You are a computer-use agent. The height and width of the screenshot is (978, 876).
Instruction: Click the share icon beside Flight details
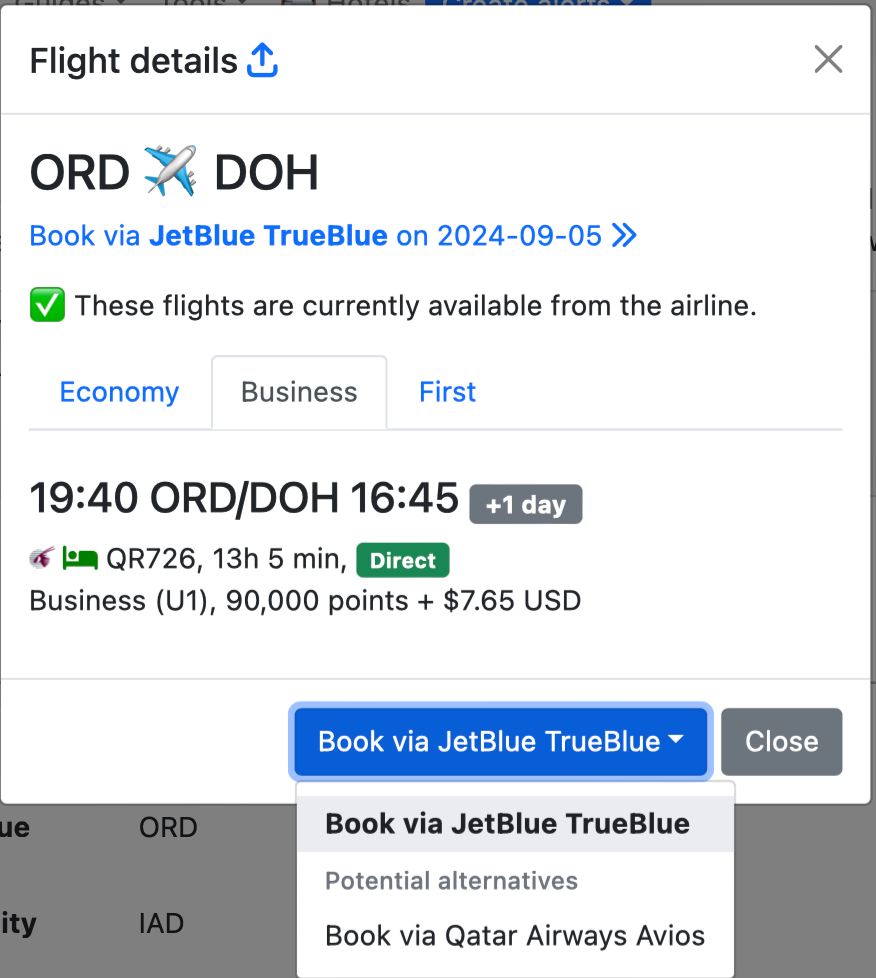tap(262, 61)
